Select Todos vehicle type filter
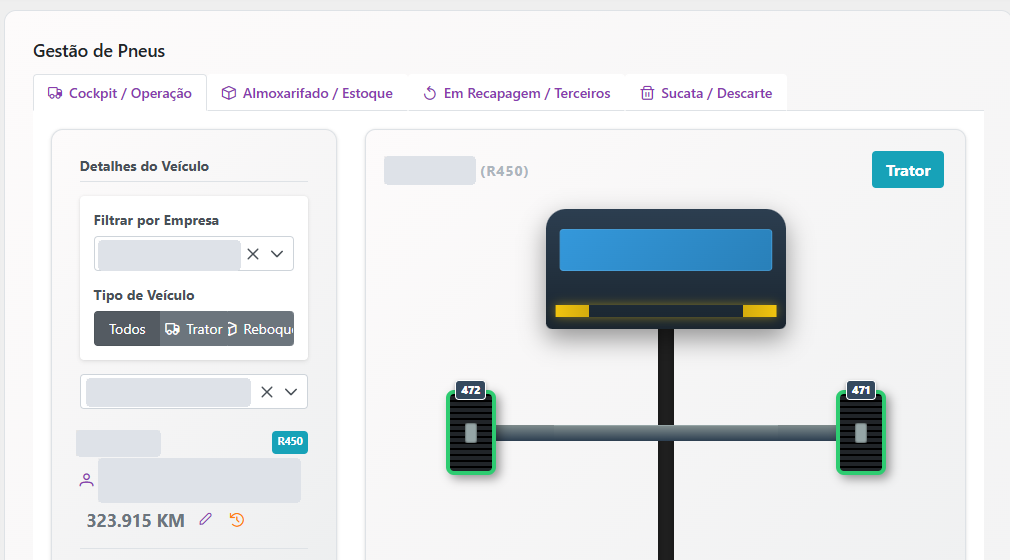Screen dimensions: 1010x560 (x=127, y=329)
